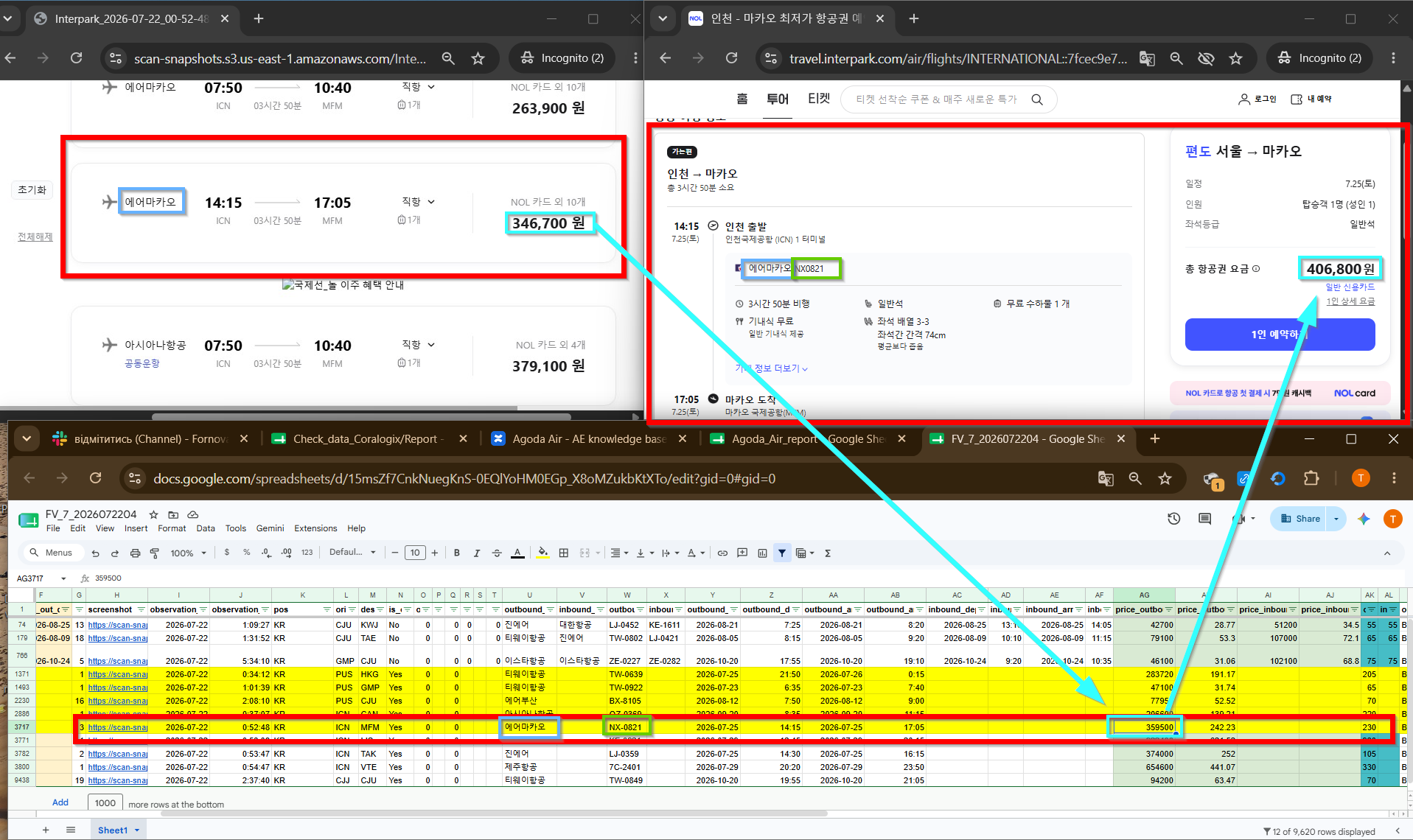The height and width of the screenshot is (840, 1413).
Task: Open the screenshot link in row 3717
Action: (117, 727)
